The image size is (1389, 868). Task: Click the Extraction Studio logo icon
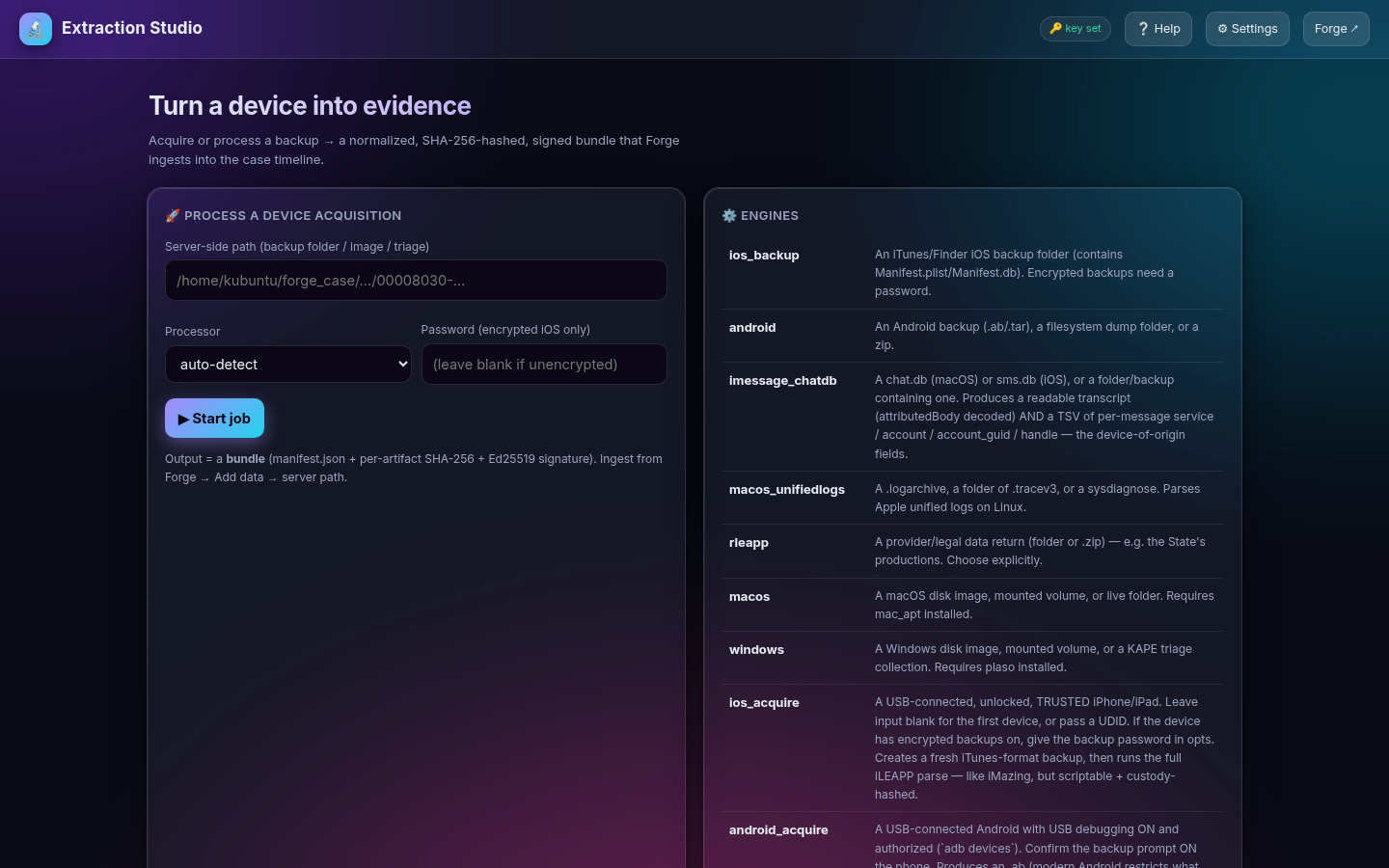coord(36,29)
